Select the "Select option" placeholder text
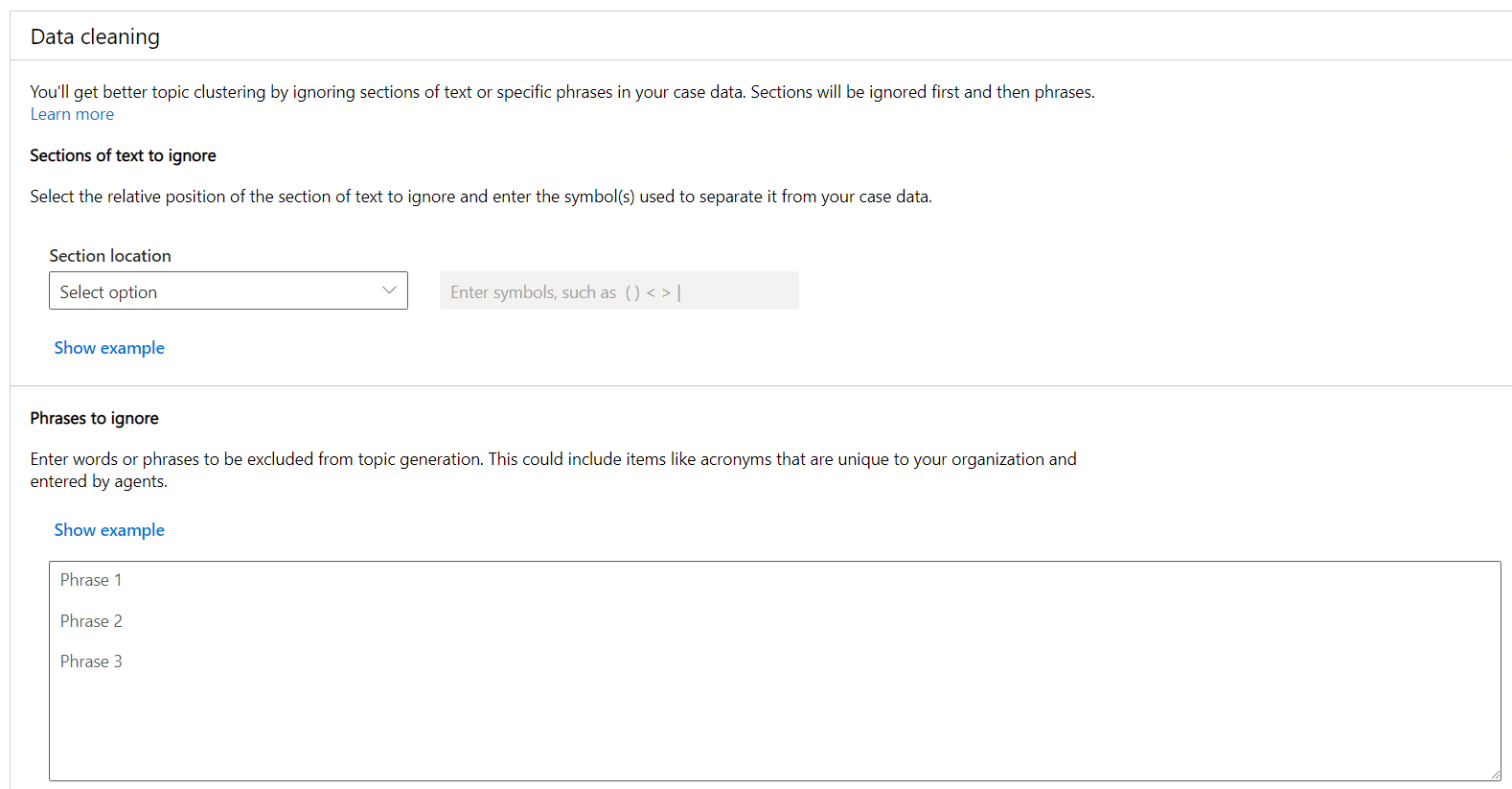 108,291
